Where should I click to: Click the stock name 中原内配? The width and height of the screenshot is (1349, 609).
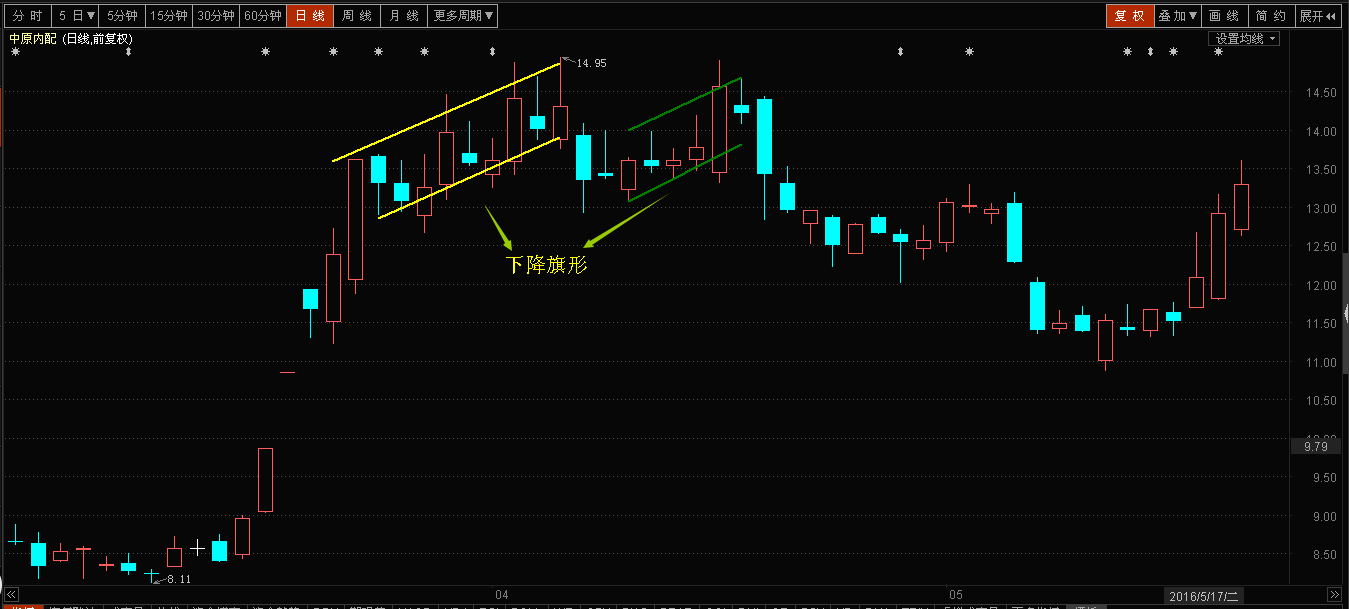(x=33, y=39)
